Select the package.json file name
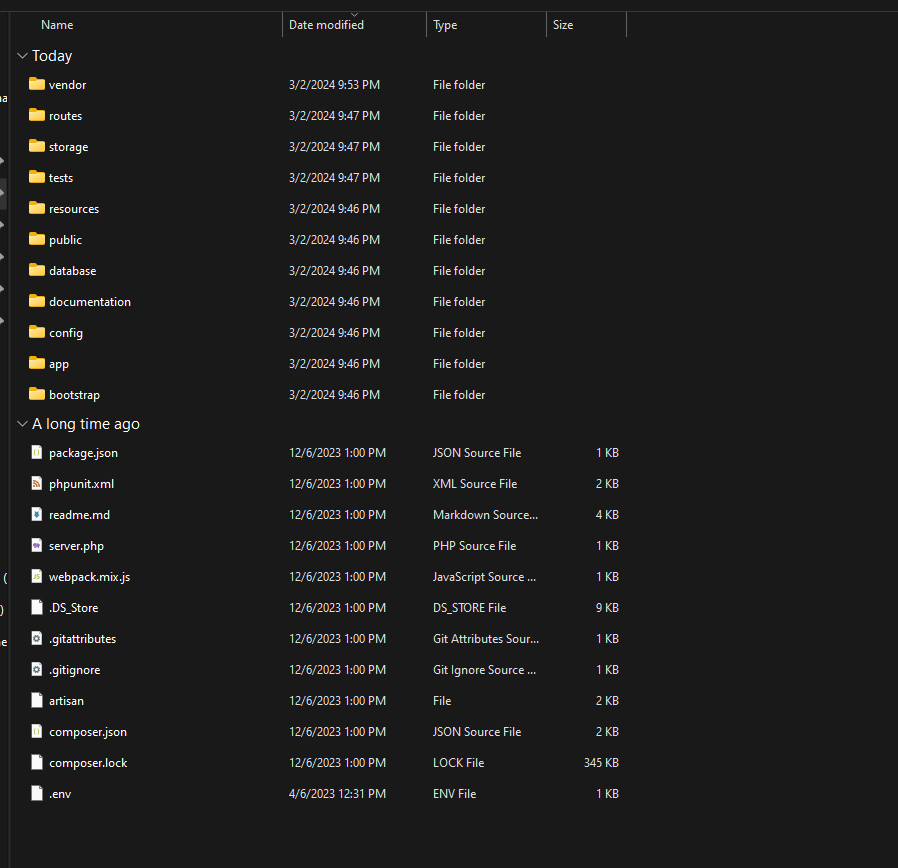The height and width of the screenshot is (868, 898). [x=84, y=453]
